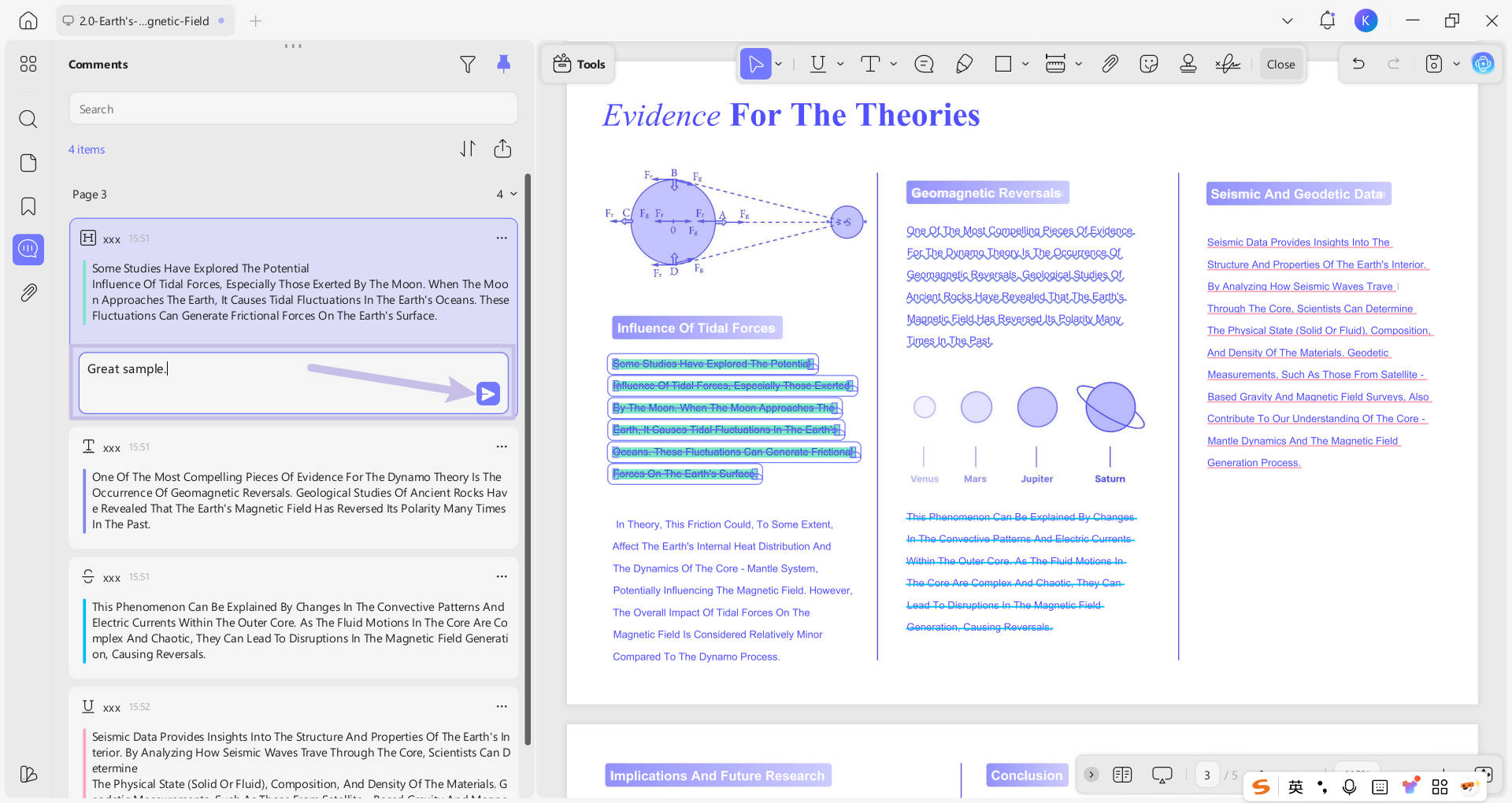
Task: Open the attachments panel in sidebar
Action: click(28, 293)
